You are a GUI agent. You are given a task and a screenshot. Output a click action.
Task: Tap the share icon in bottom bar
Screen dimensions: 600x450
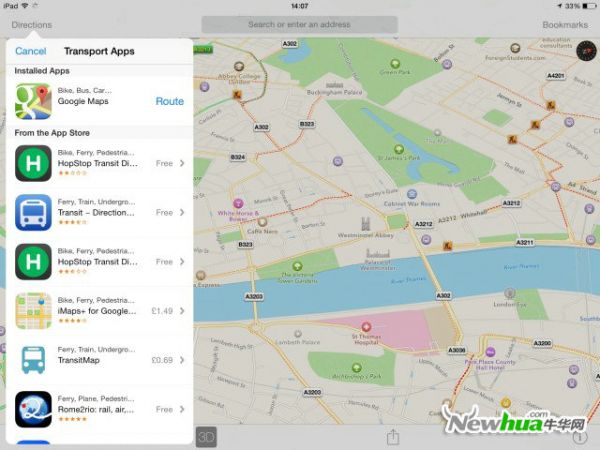pyautogui.click(x=393, y=437)
